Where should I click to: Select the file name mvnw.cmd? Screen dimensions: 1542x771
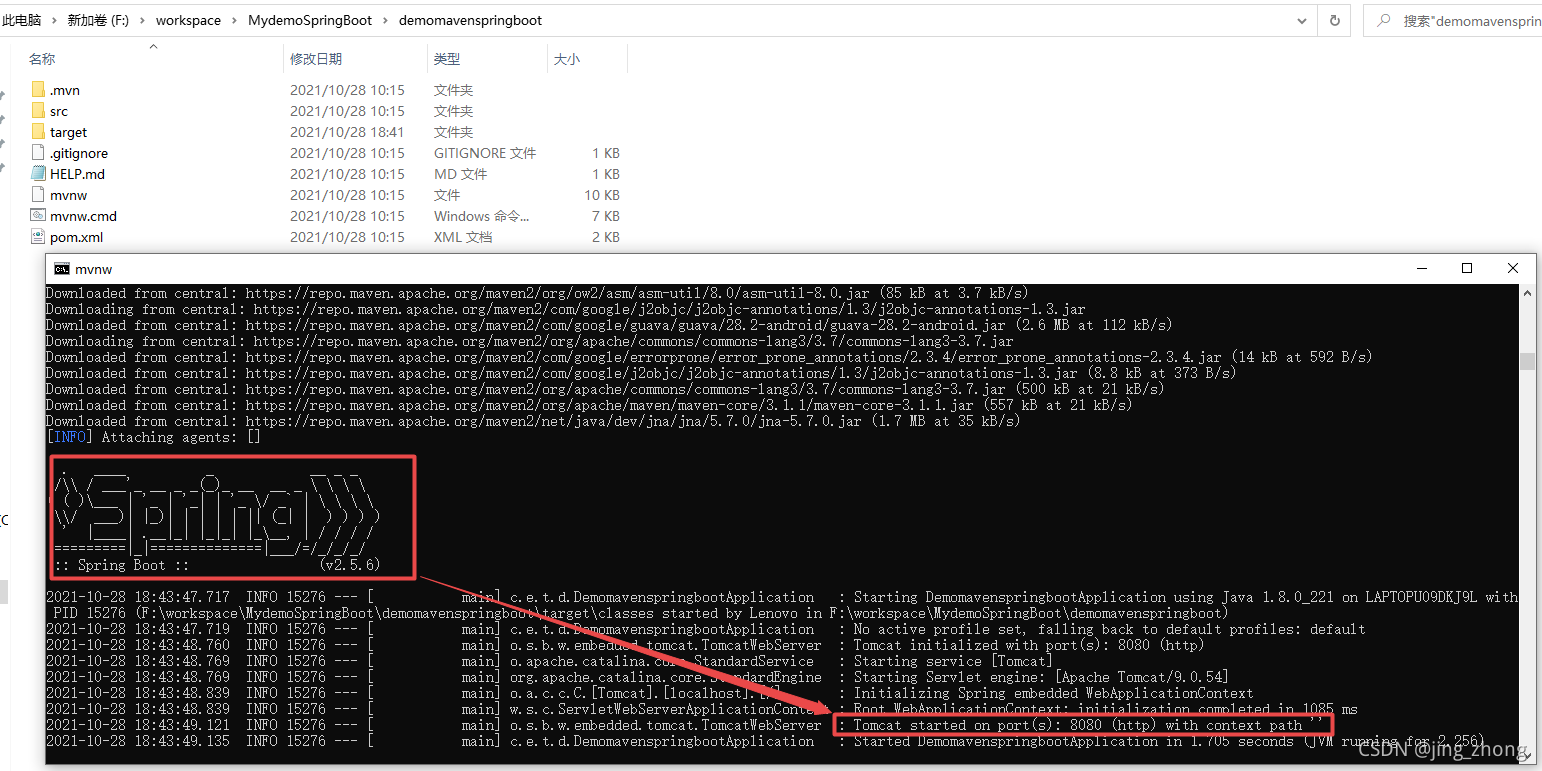tap(83, 216)
